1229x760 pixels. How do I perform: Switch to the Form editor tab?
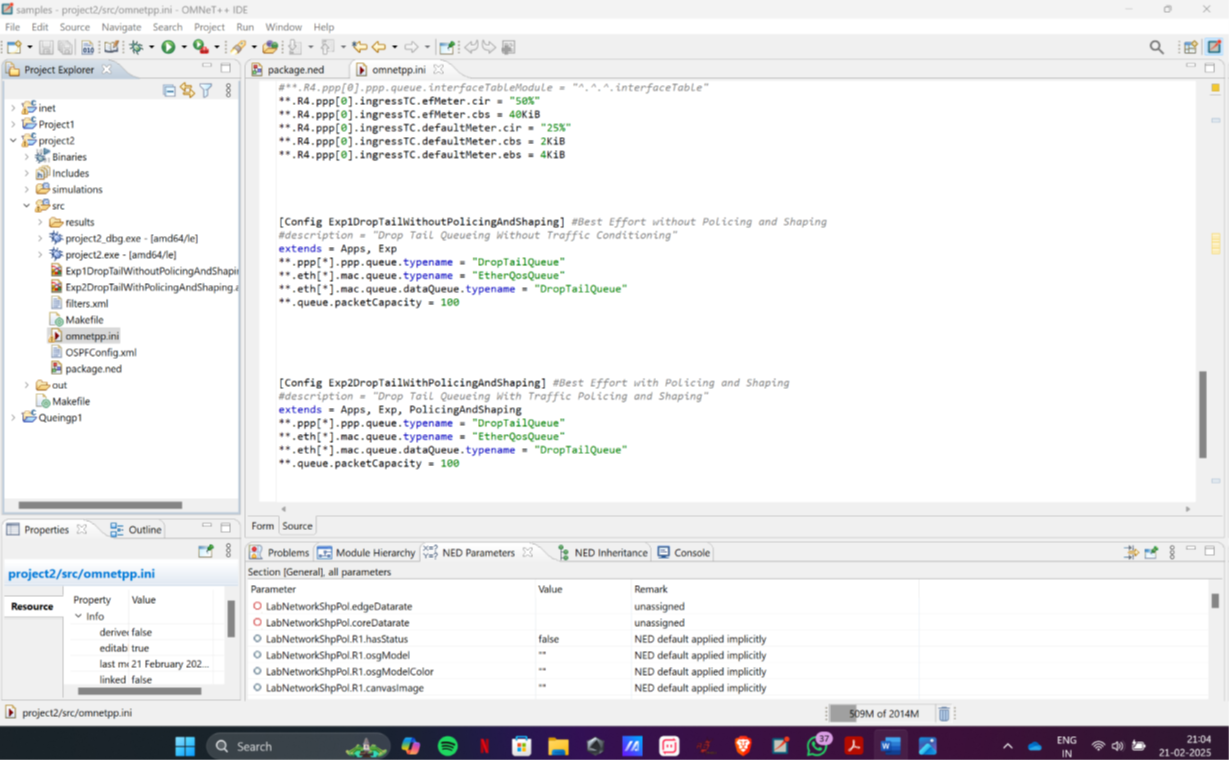[x=263, y=526]
